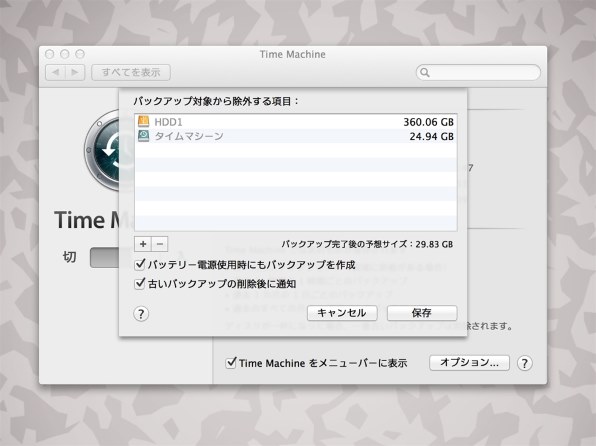Select the HDD1 drive icon in list
The width and height of the screenshot is (596, 446).
click(x=143, y=121)
